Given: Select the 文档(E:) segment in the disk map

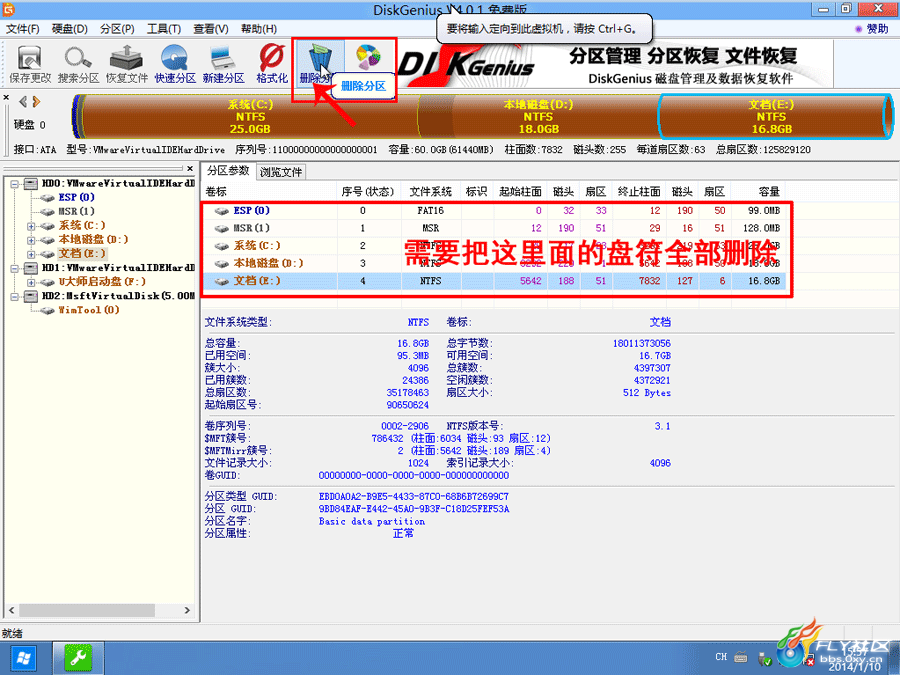Looking at the screenshot, I should [771, 117].
